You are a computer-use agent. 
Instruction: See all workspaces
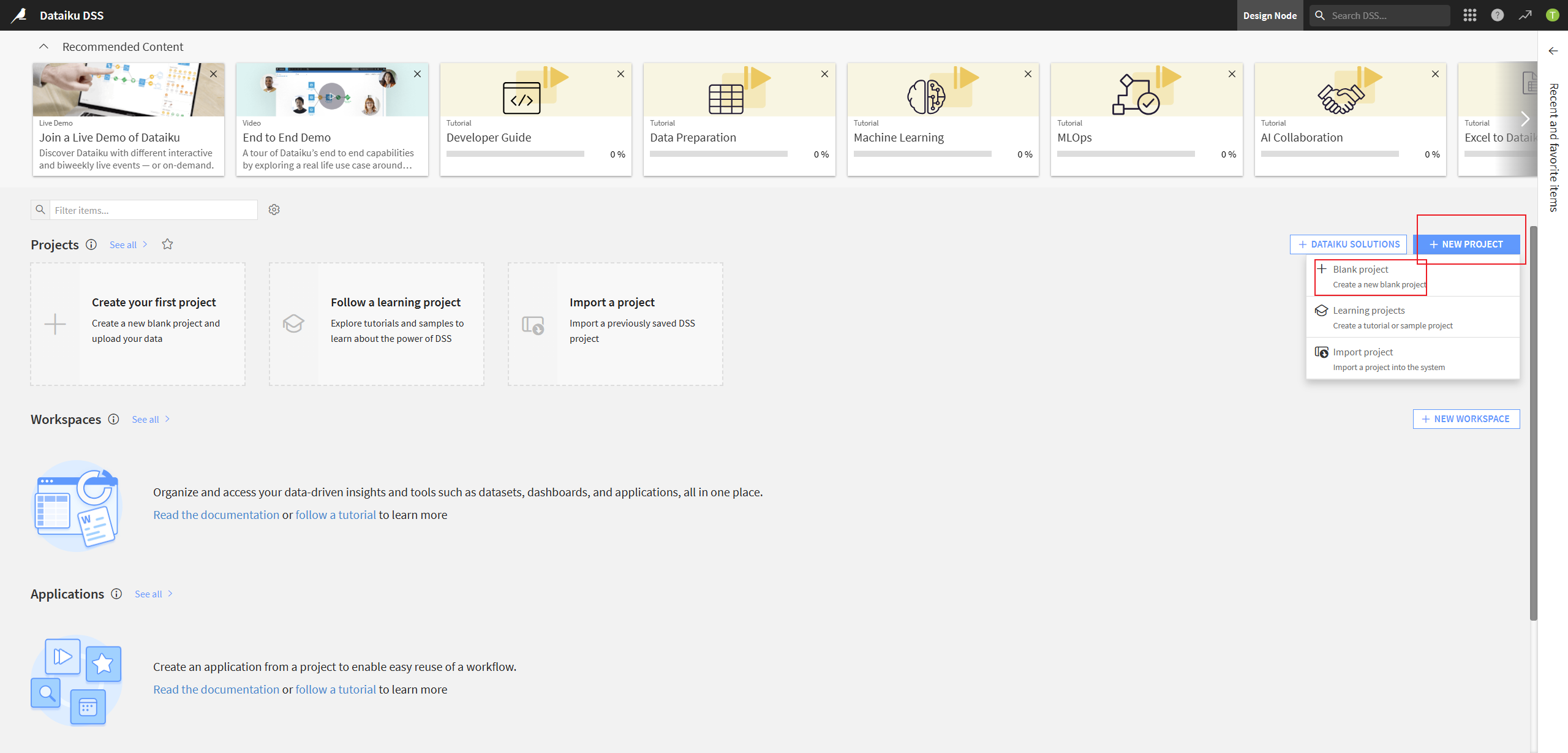click(x=151, y=419)
